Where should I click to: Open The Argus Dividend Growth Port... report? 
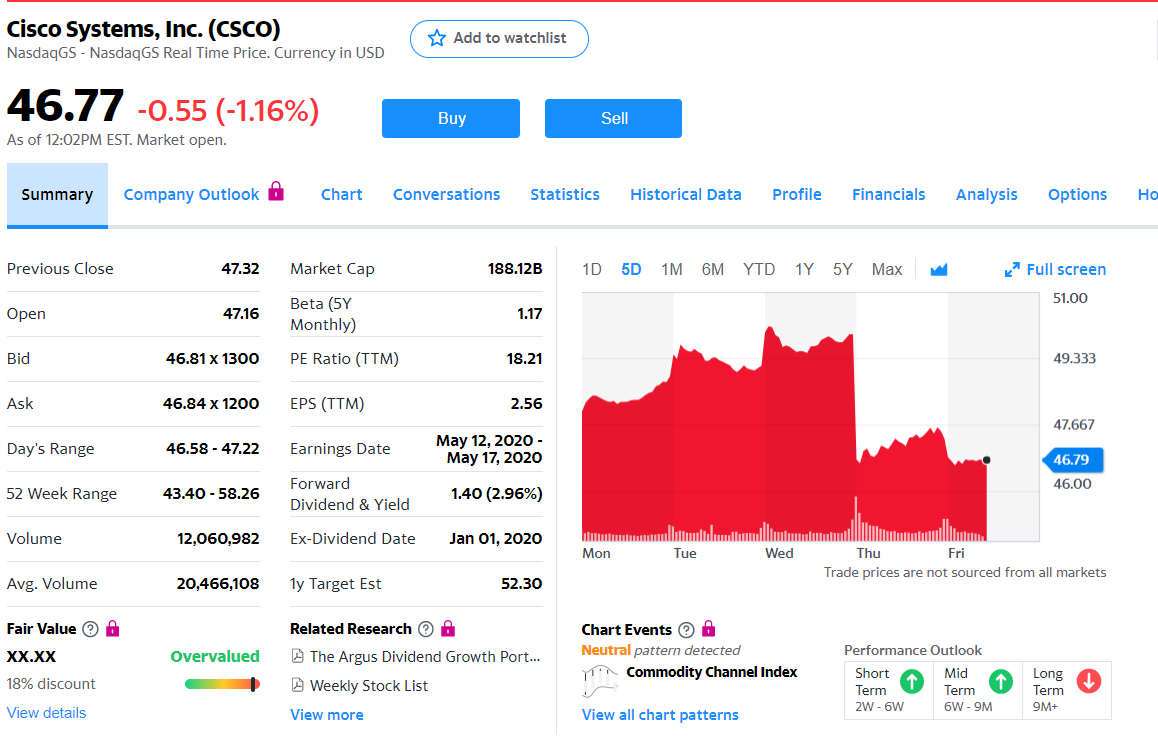point(425,656)
